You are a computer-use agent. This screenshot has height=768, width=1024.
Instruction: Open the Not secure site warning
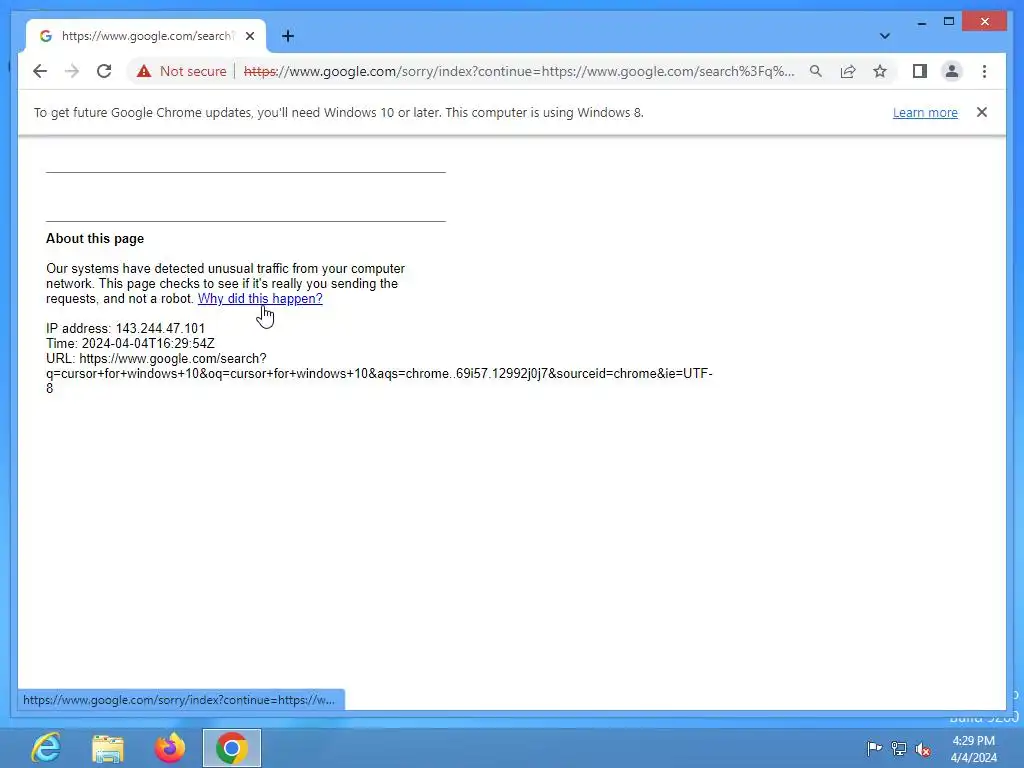pyautogui.click(x=182, y=71)
